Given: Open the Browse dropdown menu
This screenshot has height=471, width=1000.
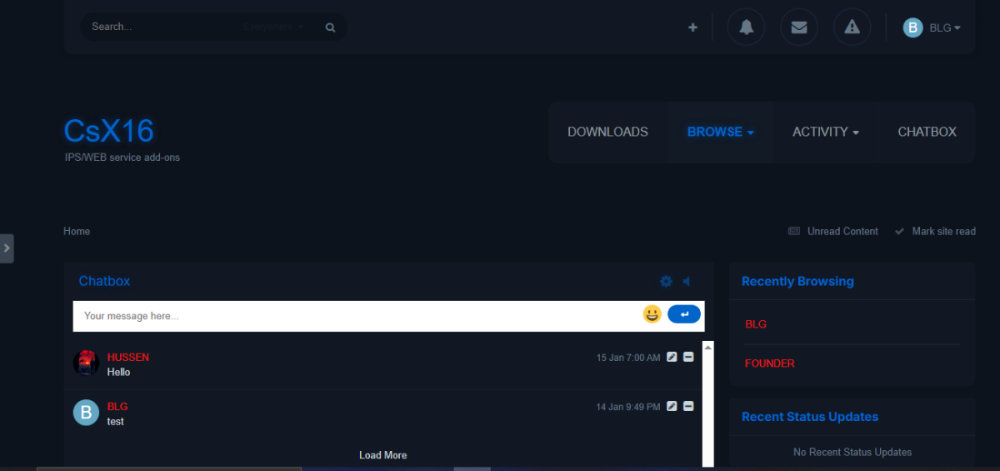Looking at the screenshot, I should click(720, 132).
